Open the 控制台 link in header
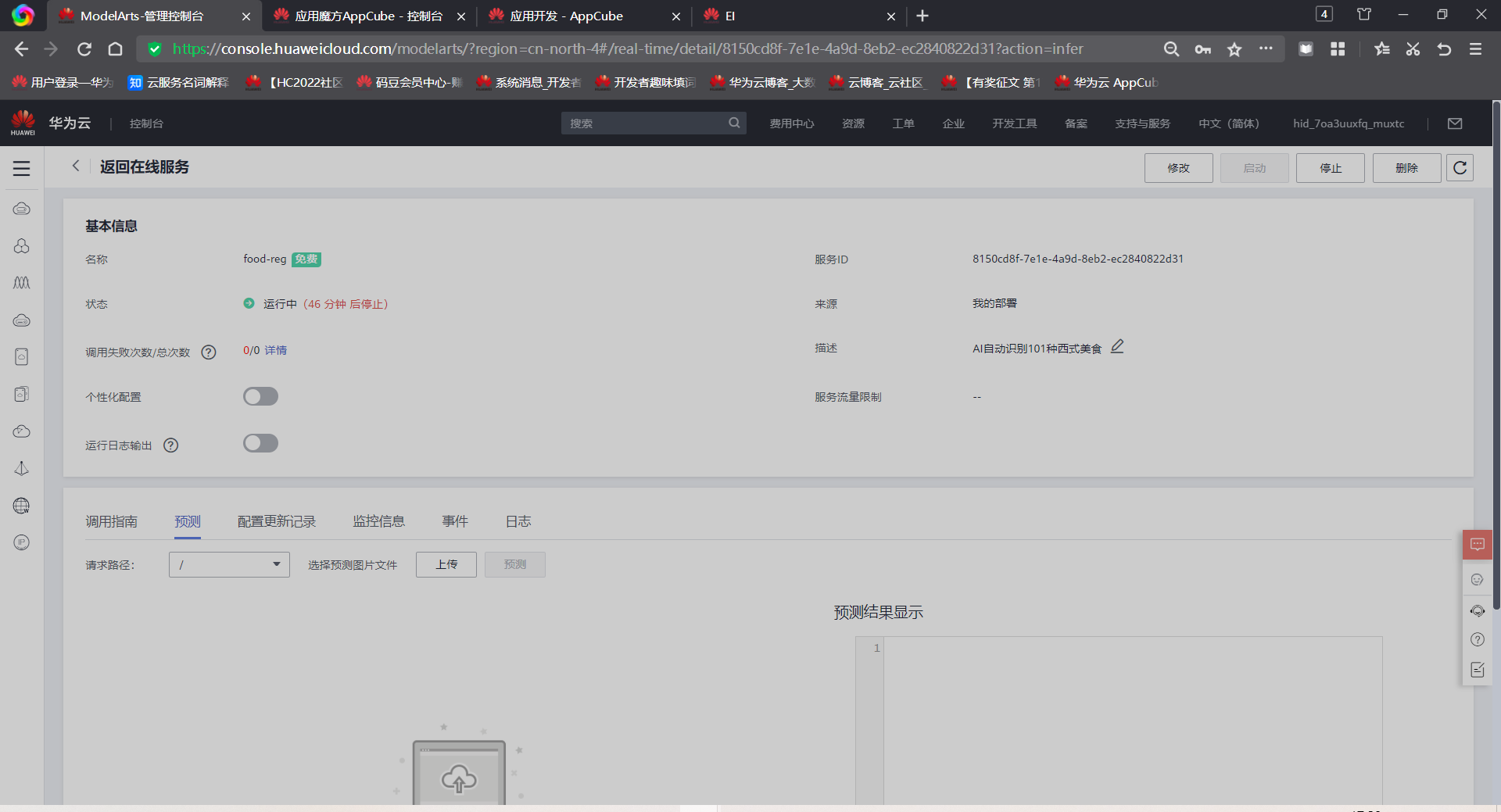This screenshot has width=1501, height=812. pyautogui.click(x=146, y=123)
